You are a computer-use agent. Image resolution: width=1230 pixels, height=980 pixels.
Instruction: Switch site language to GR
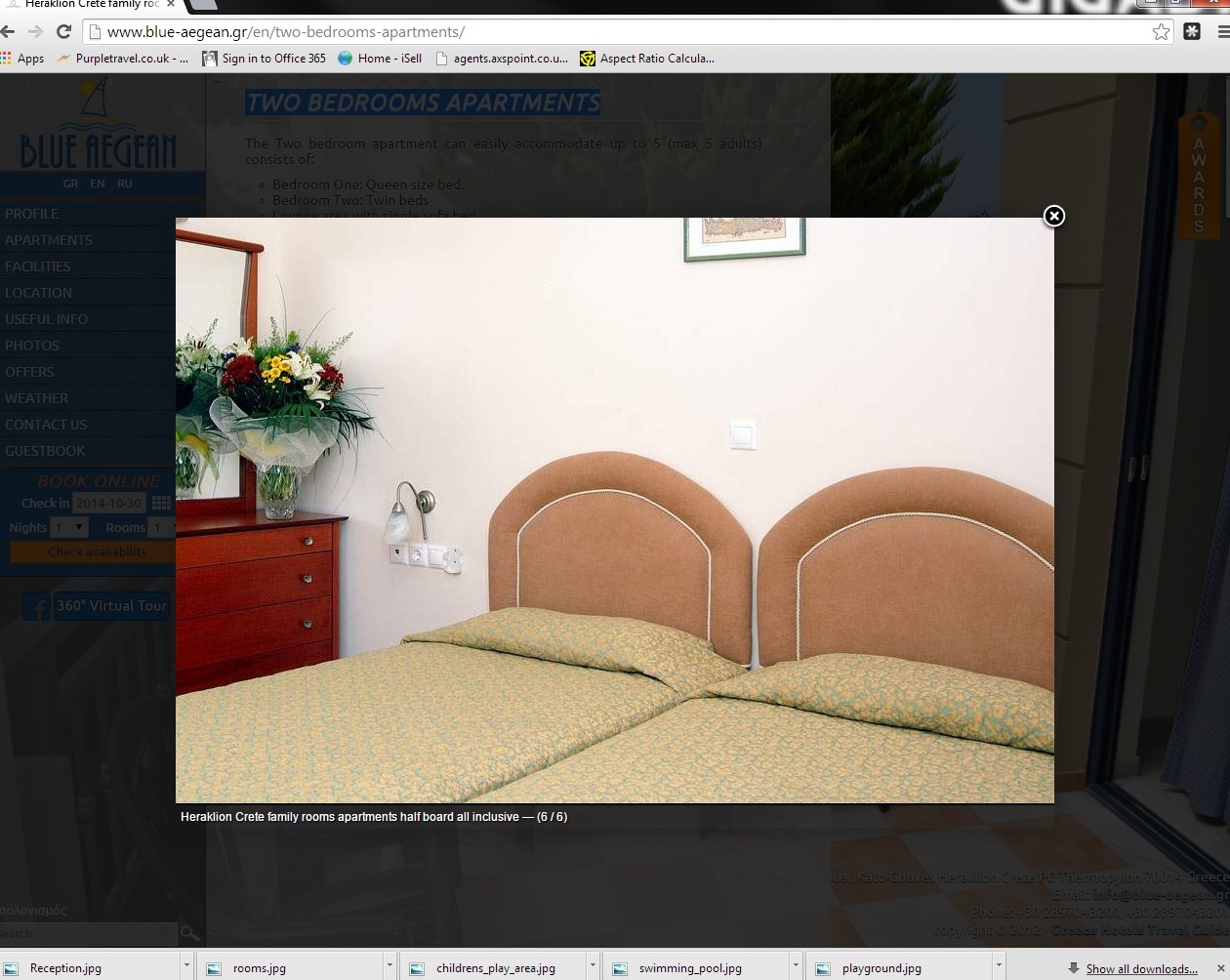pos(70,184)
